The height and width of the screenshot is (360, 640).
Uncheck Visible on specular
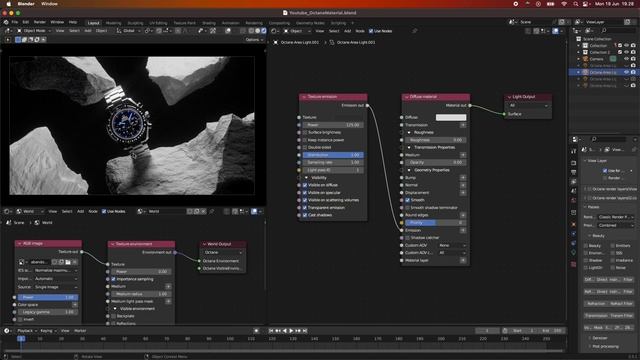[x=305, y=193]
